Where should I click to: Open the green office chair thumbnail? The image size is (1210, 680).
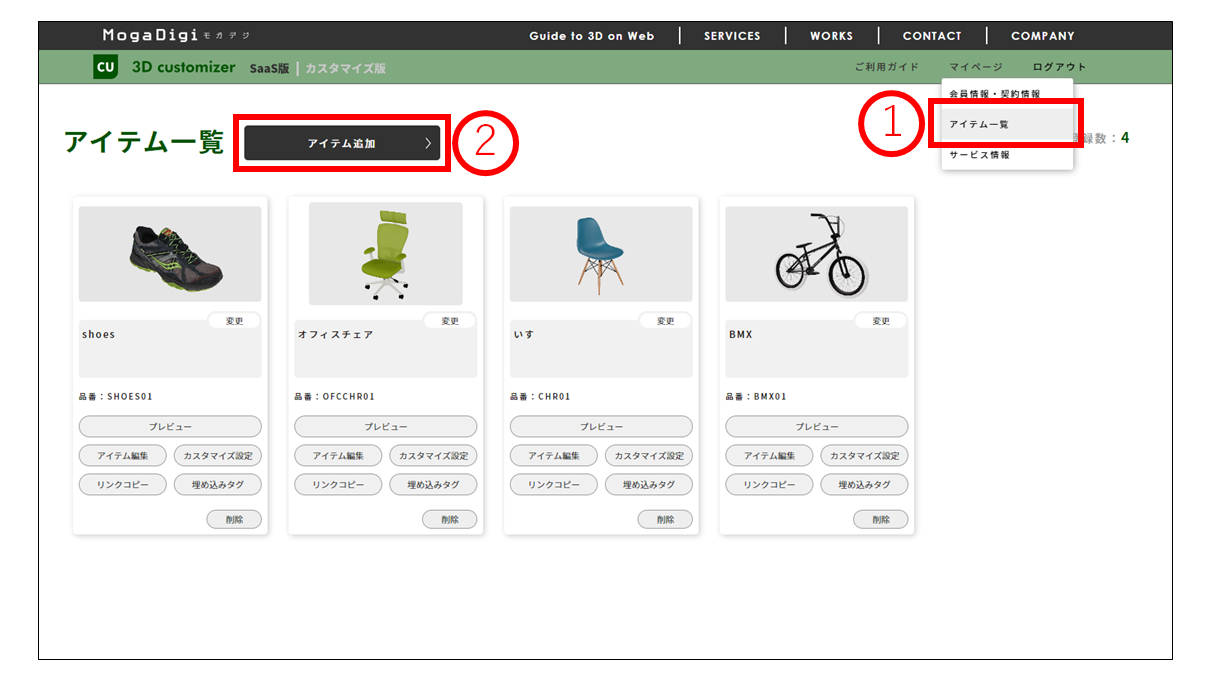coord(385,254)
